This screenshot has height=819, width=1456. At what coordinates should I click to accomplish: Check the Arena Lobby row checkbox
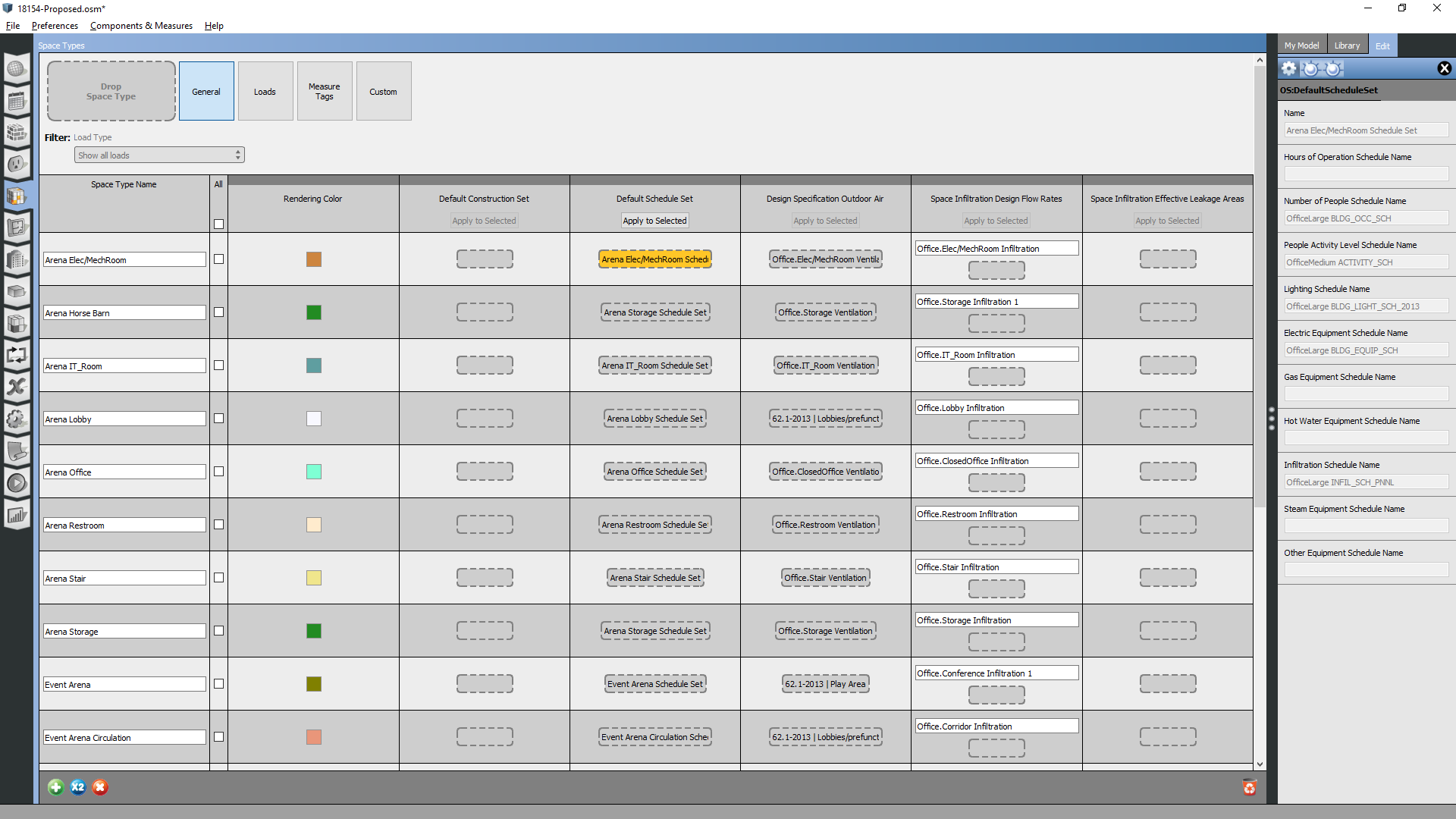[218, 418]
